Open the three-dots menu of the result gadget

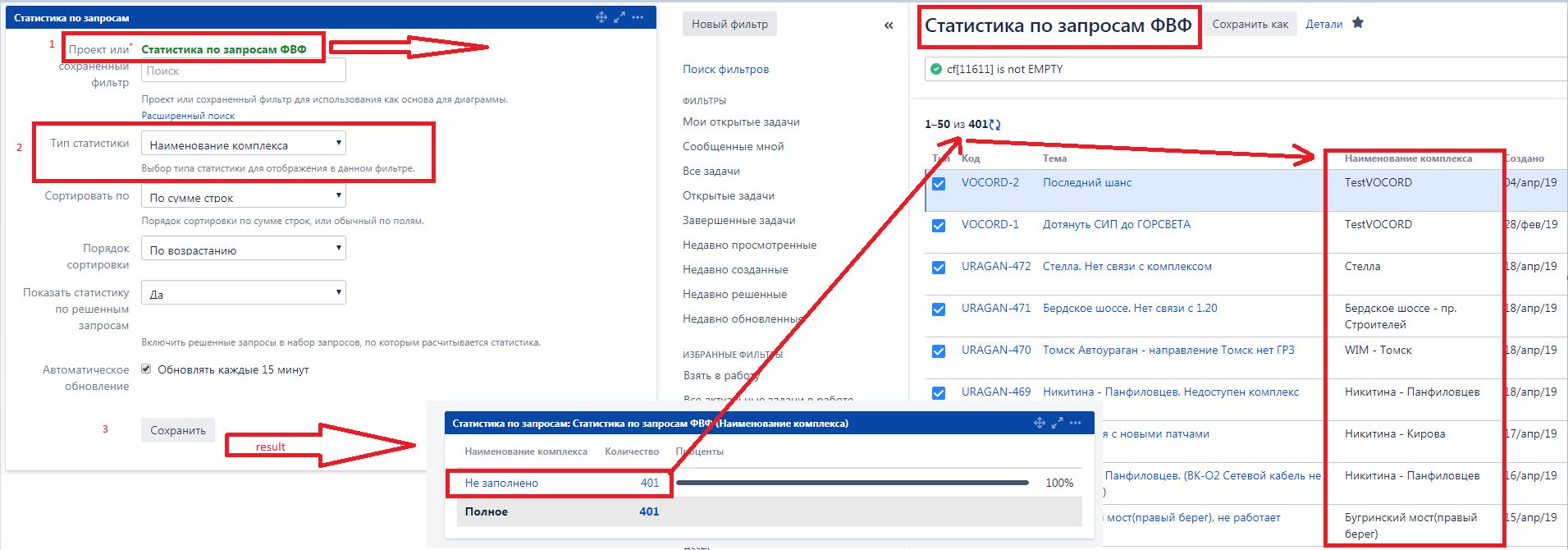click(1076, 423)
